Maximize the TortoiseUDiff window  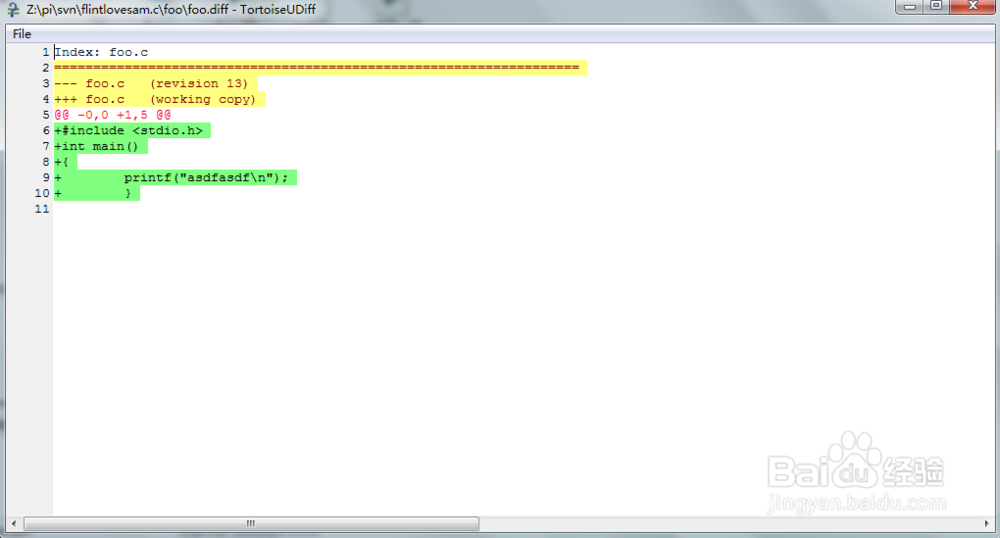click(936, 6)
